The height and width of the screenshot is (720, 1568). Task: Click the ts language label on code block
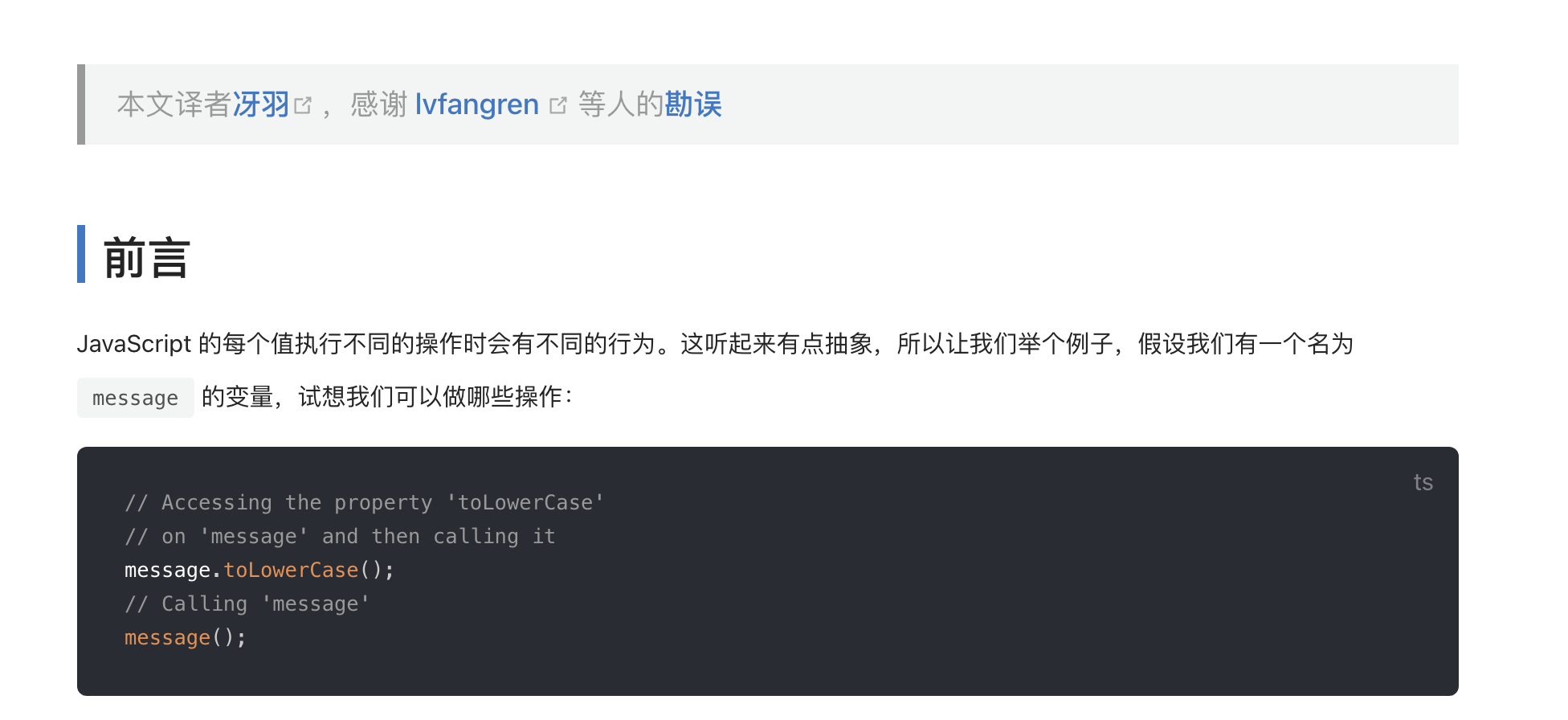coord(1423,482)
